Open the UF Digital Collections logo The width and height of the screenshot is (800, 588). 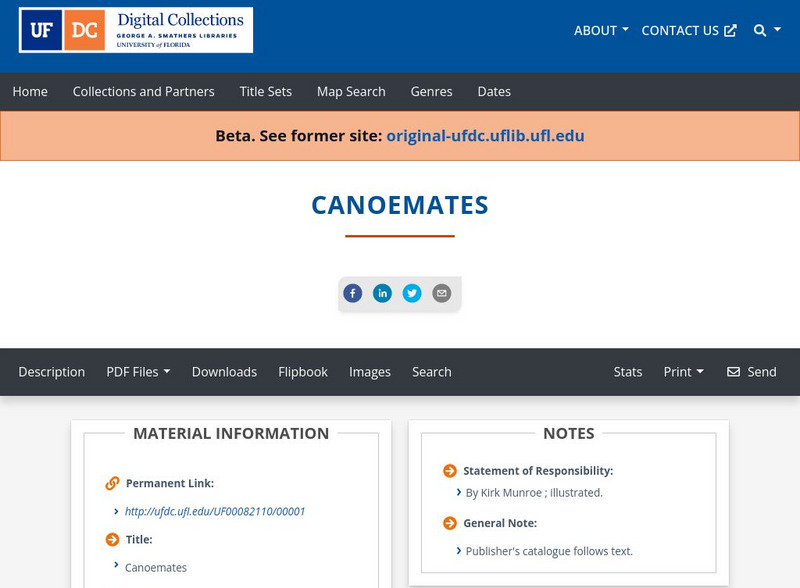136,30
